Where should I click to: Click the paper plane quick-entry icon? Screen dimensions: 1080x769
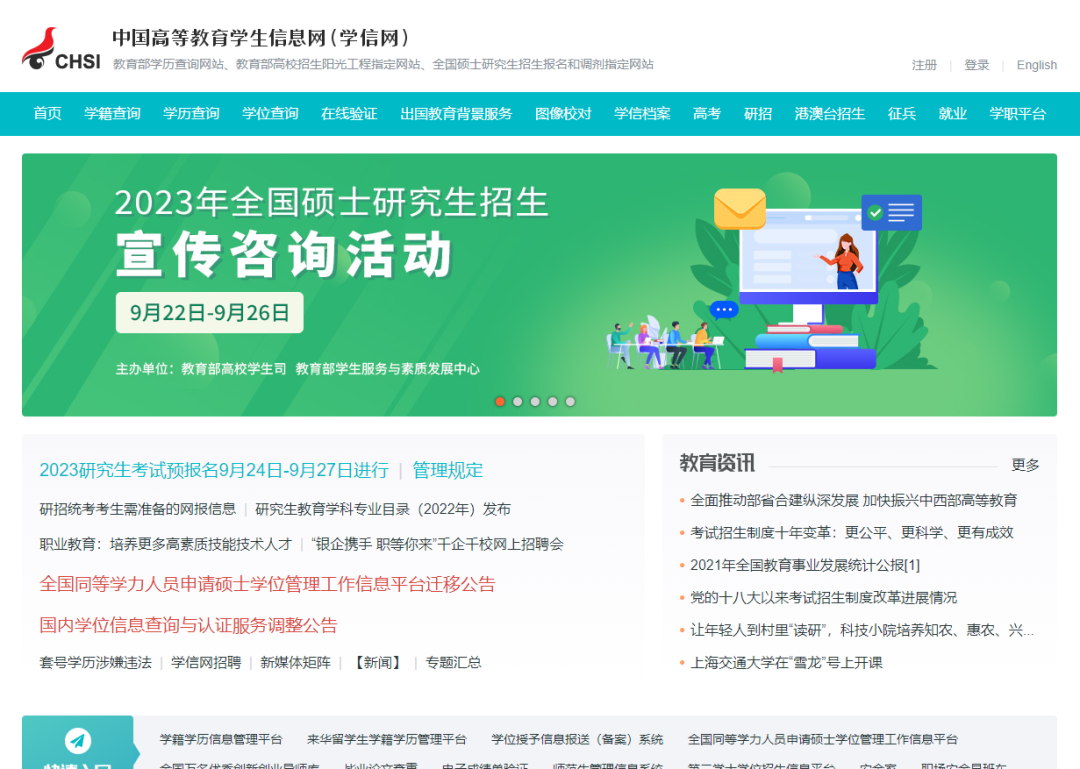[x=78, y=740]
